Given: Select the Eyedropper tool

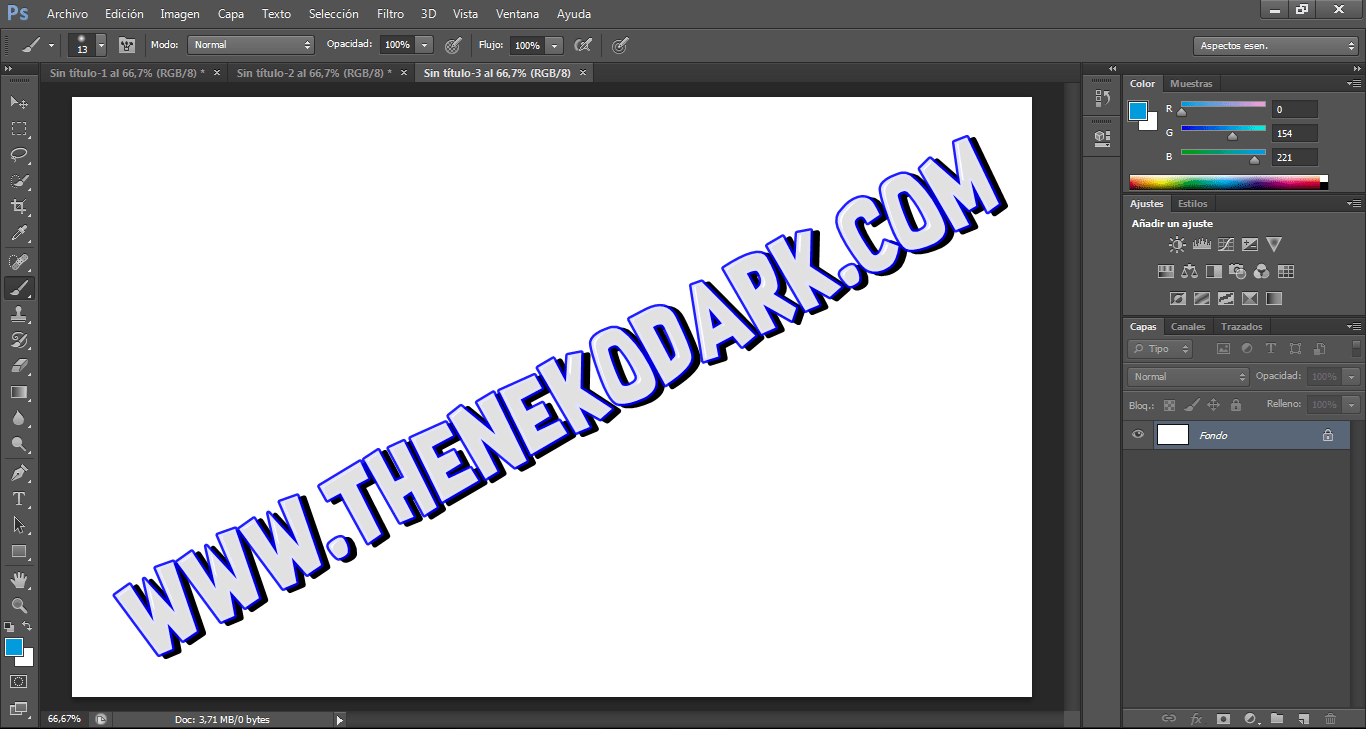Looking at the screenshot, I should click(19, 234).
